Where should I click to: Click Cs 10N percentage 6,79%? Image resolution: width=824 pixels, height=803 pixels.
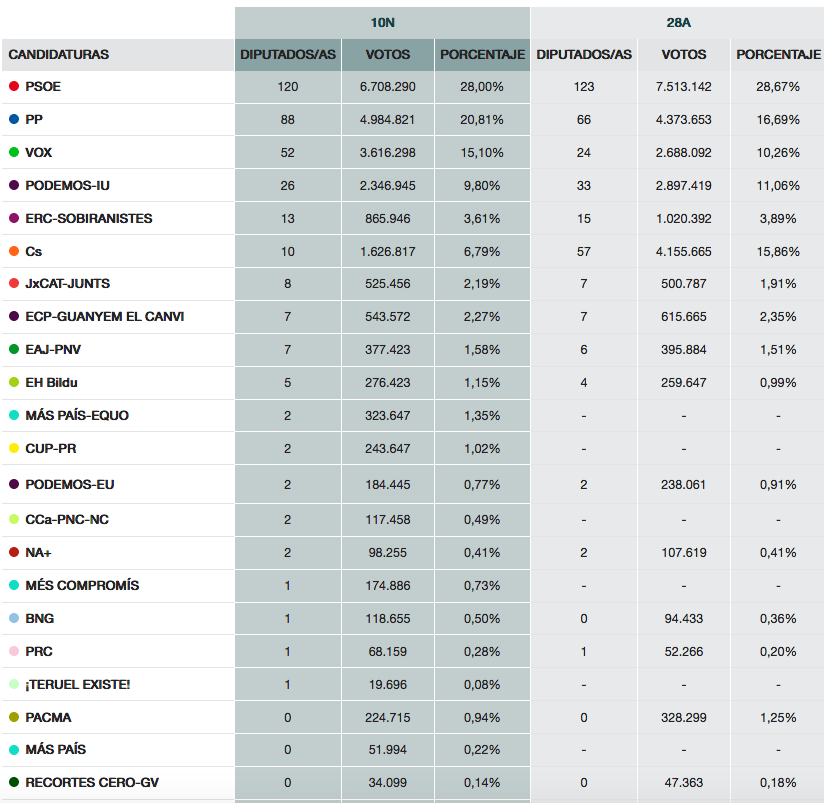point(482,252)
